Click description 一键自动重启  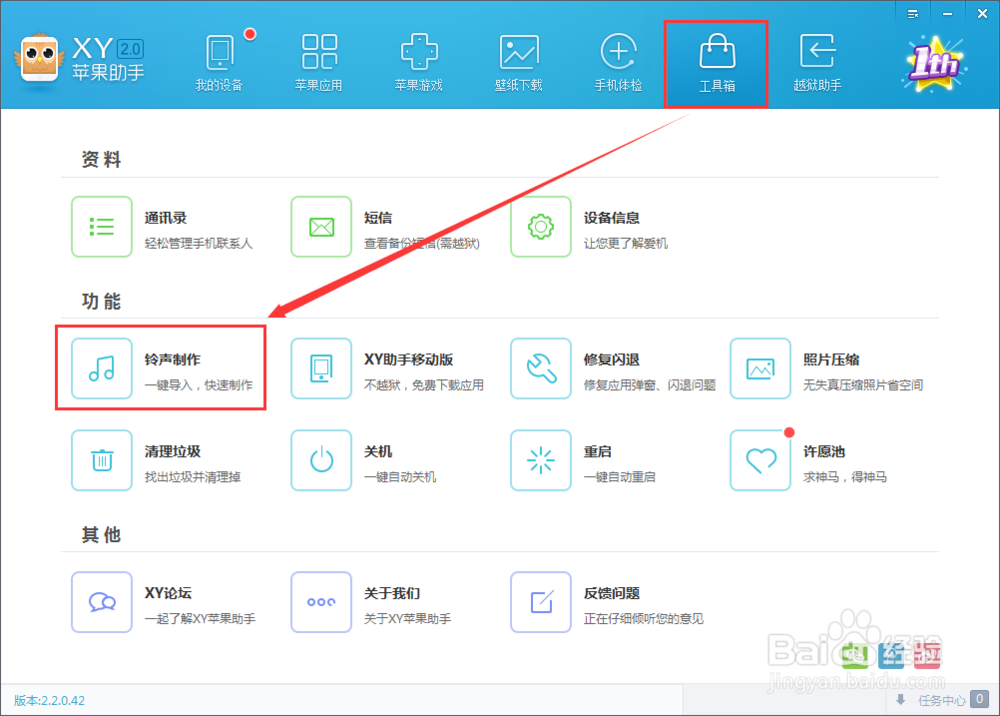[620, 477]
